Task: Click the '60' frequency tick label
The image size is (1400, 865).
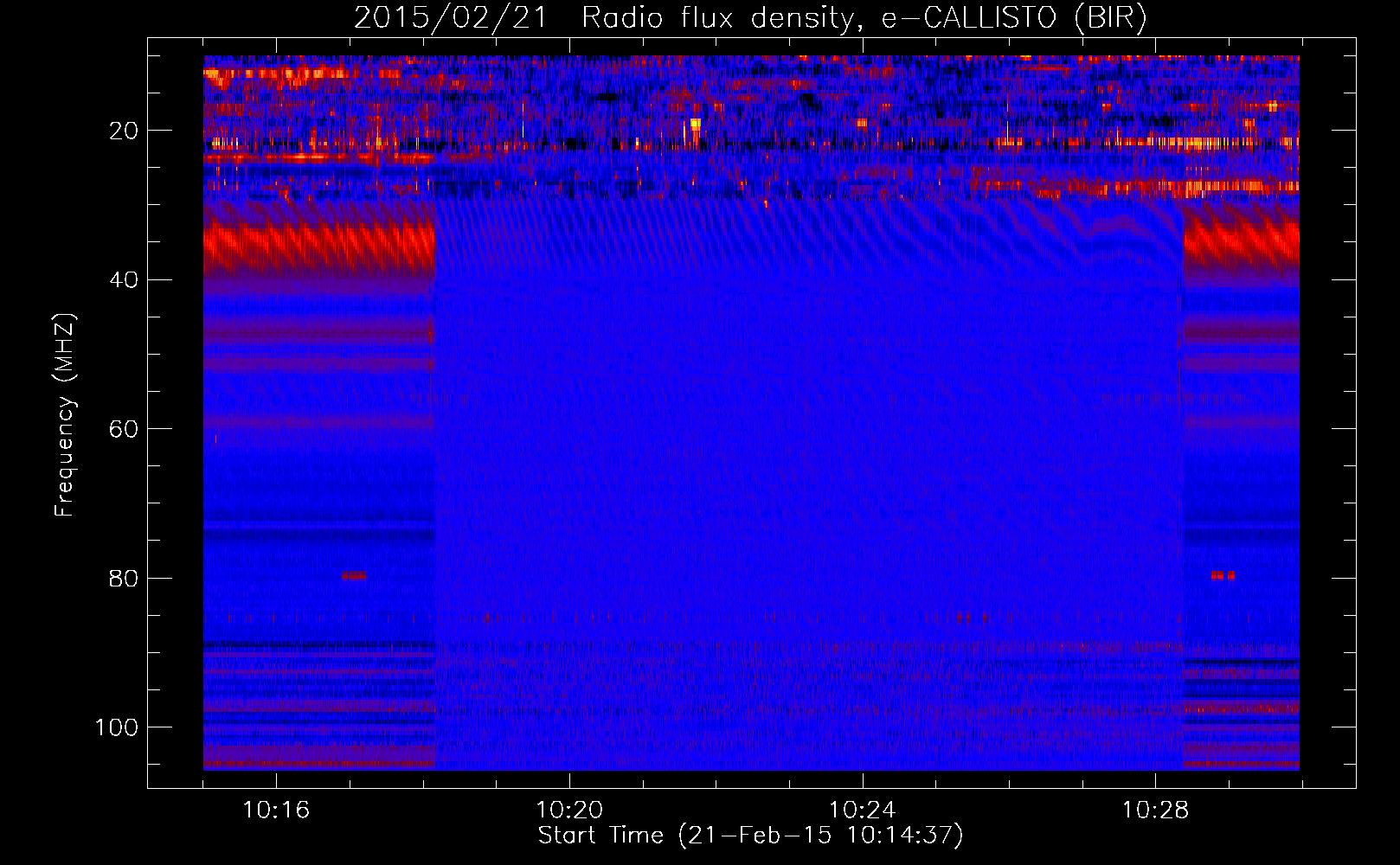Action: tap(124, 429)
